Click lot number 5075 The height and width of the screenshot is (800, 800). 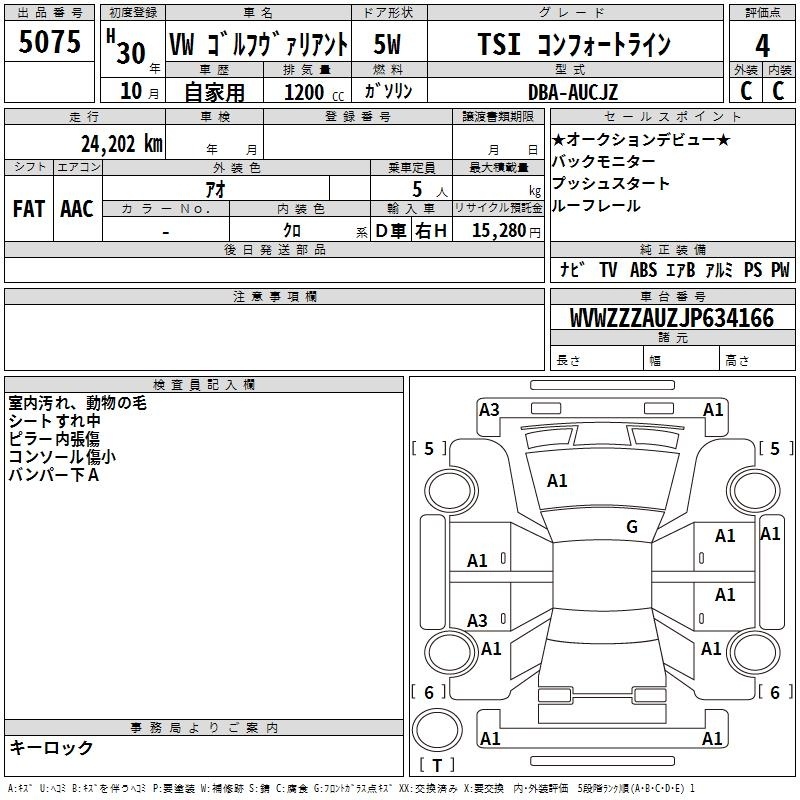[49, 44]
